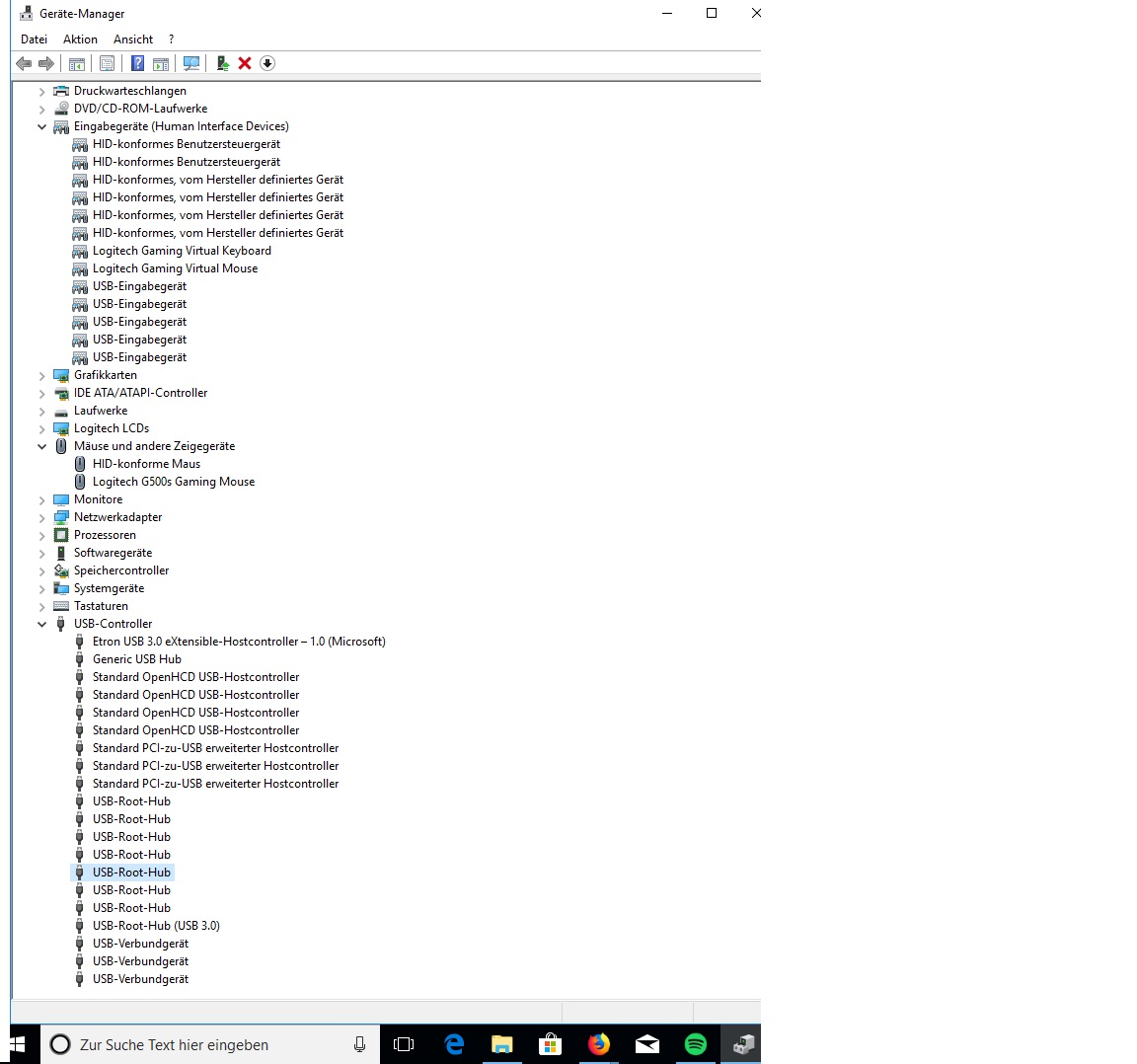1137x1064 pixels.
Task: Open the Mail app from taskbar
Action: [x=647, y=1044]
